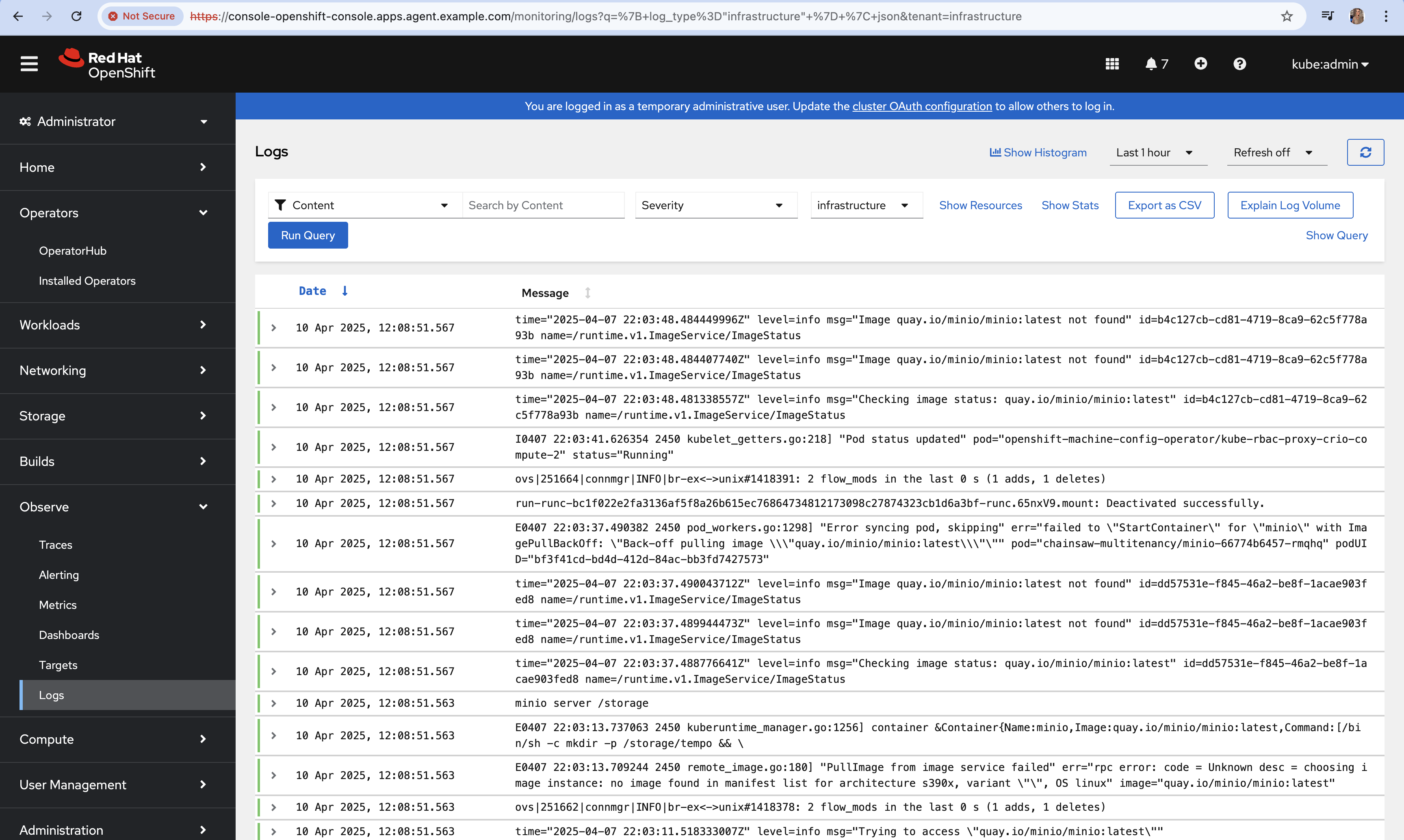The image size is (1404, 840).
Task: Open the notifications bell with 7 alerts
Action: [1156, 64]
